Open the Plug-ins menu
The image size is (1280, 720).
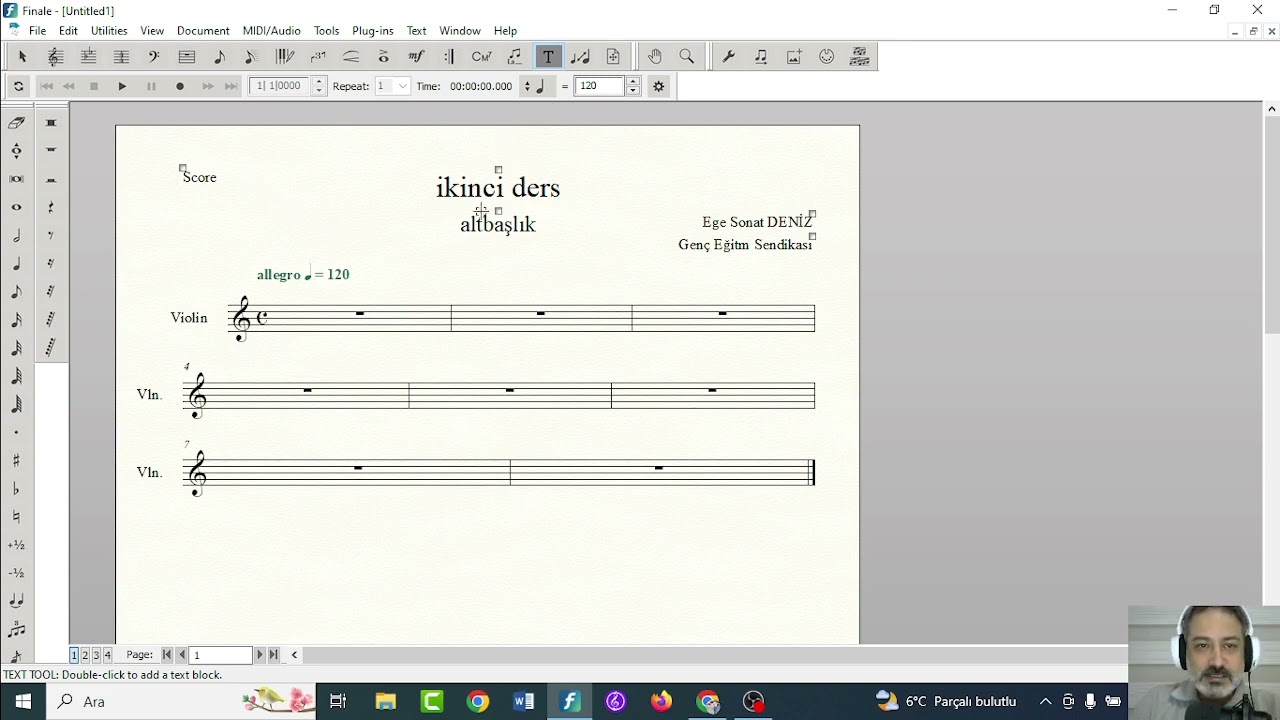click(x=373, y=31)
